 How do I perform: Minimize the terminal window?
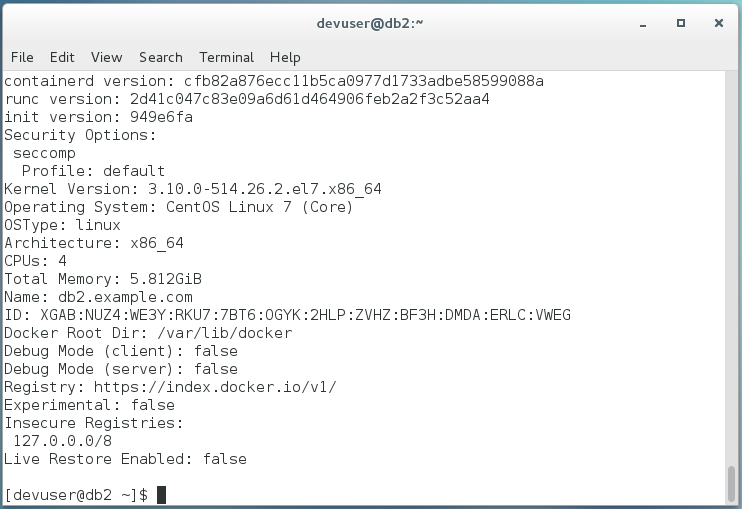643,24
